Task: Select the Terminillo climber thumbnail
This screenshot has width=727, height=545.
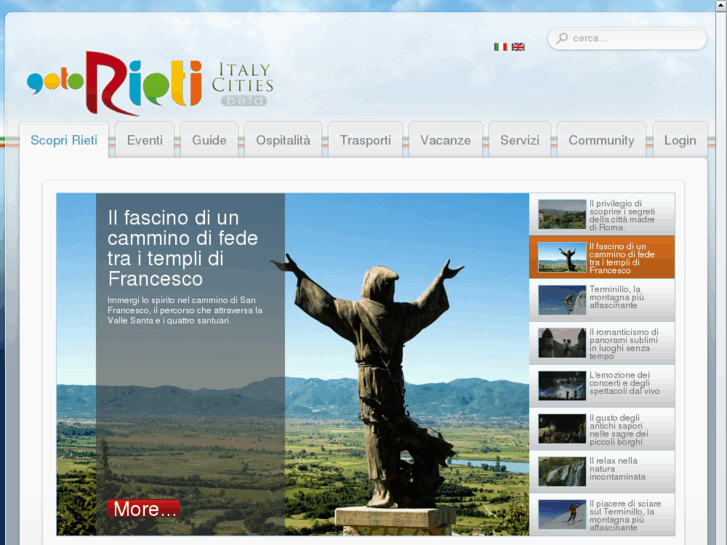Action: coord(562,300)
